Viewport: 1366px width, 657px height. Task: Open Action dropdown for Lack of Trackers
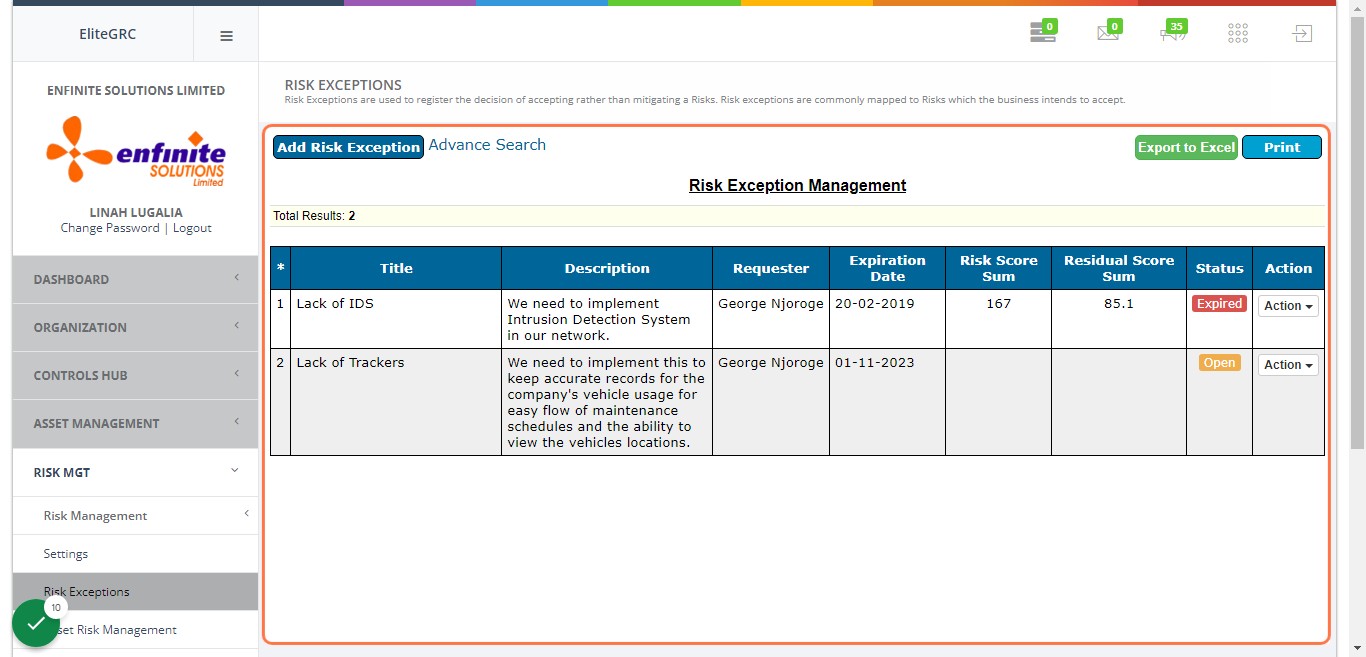tap(1288, 365)
